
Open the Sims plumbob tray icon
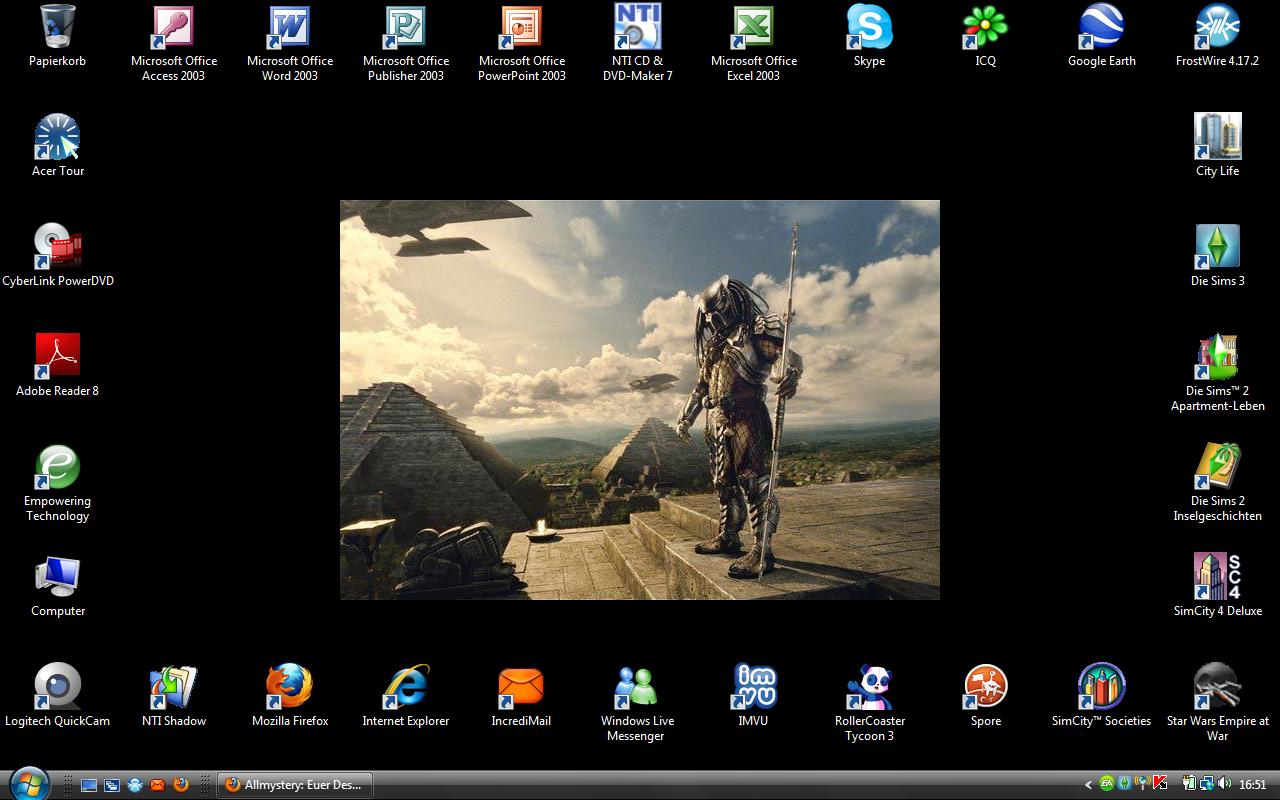(x=1125, y=784)
